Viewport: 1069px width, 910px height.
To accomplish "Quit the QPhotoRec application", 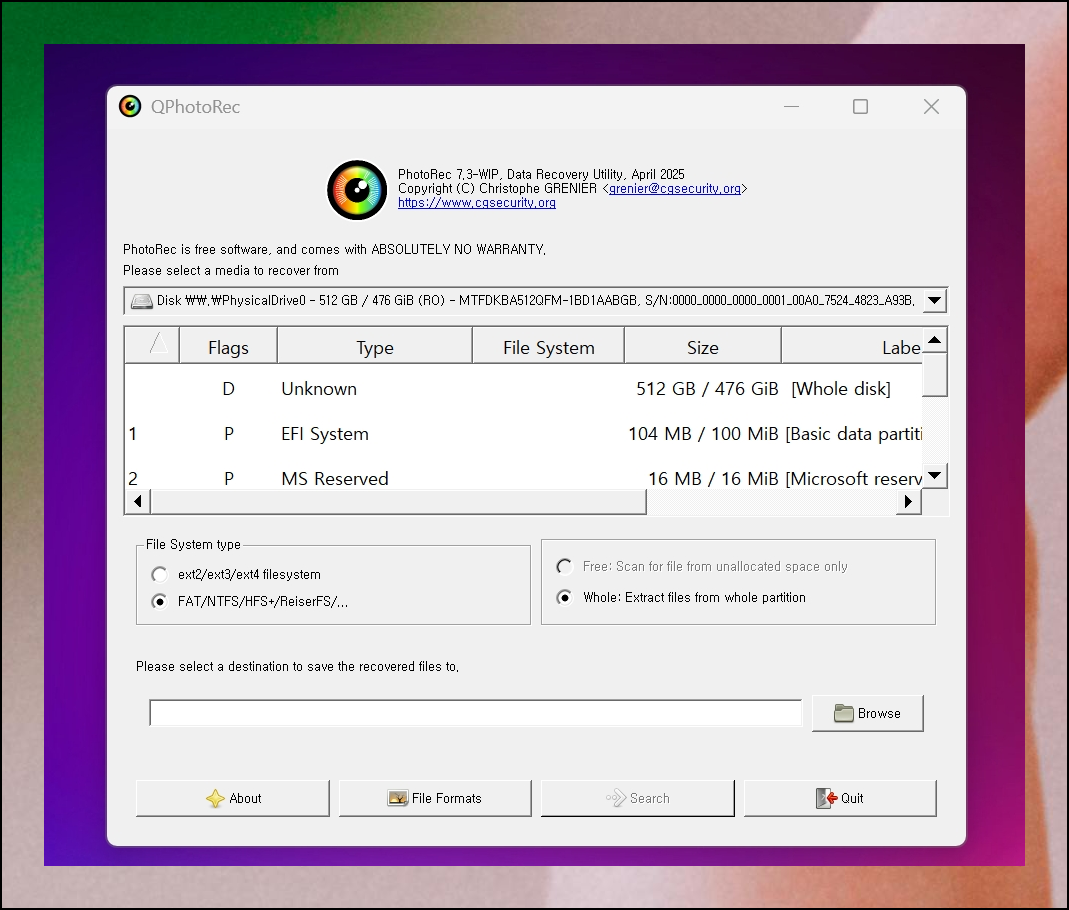I will coord(840,798).
